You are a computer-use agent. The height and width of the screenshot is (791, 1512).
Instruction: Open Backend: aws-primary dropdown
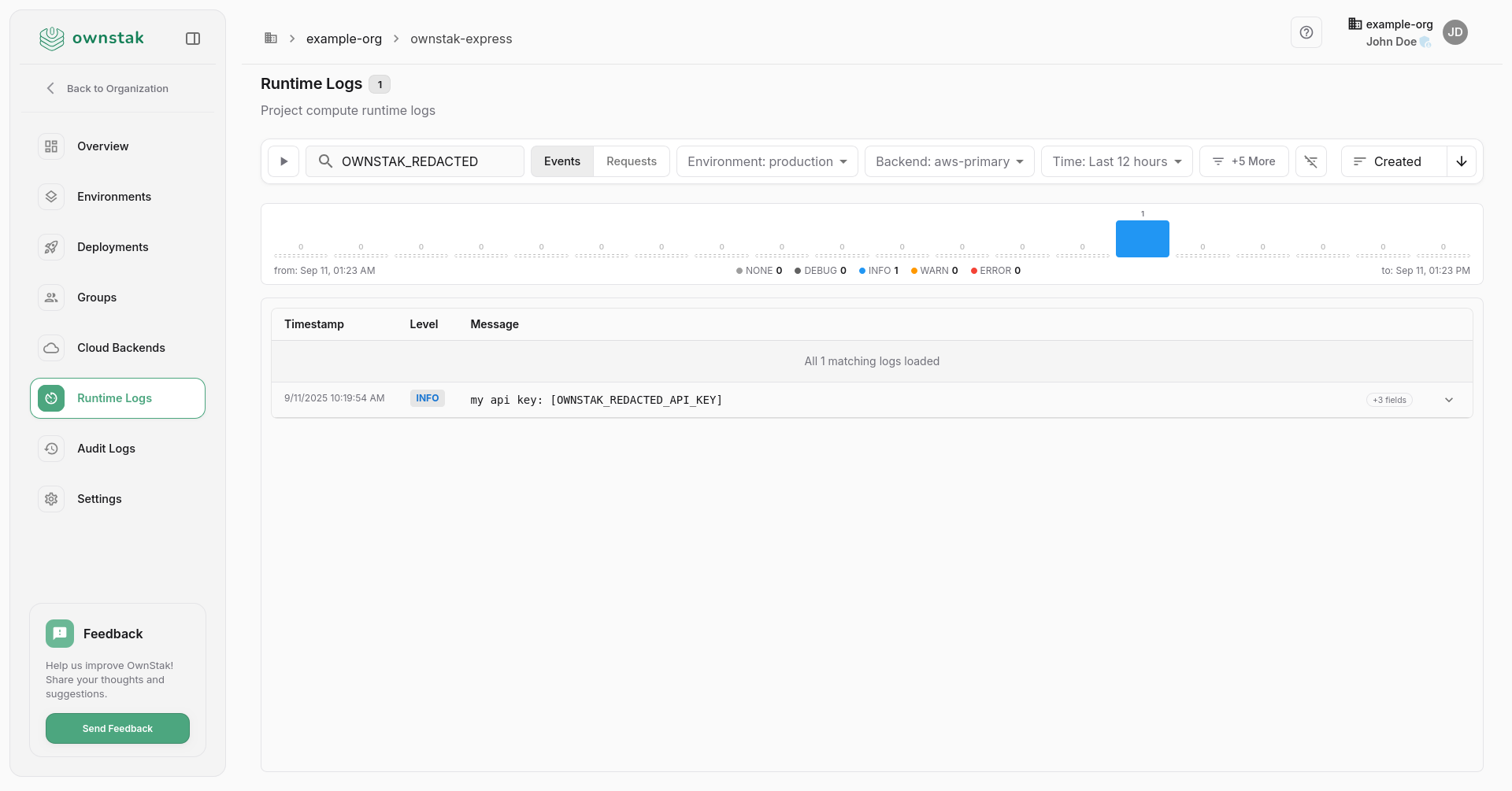949,161
